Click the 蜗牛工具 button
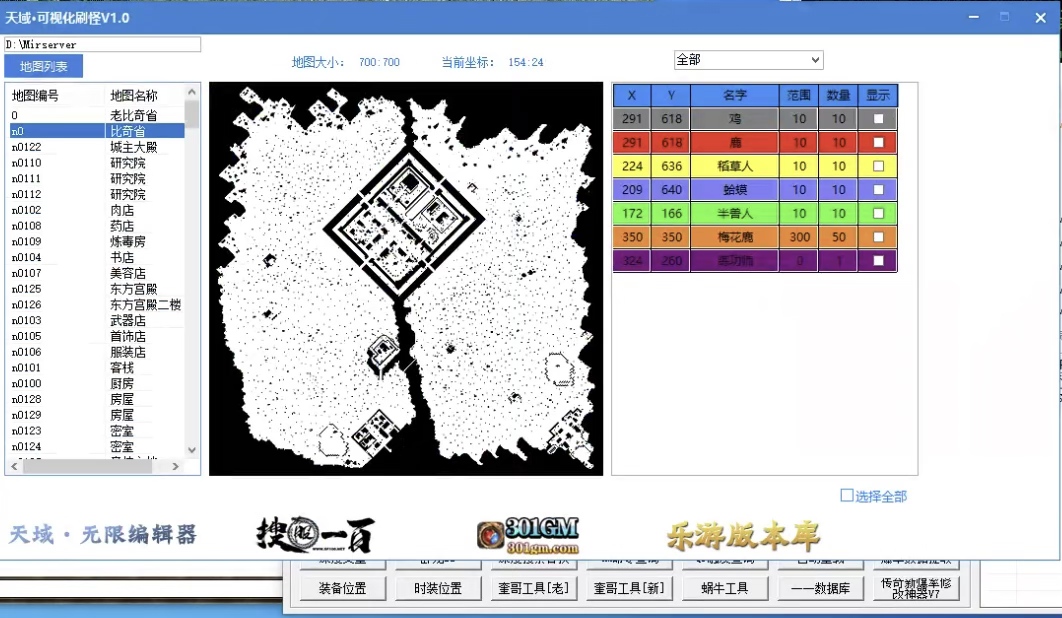 point(724,589)
